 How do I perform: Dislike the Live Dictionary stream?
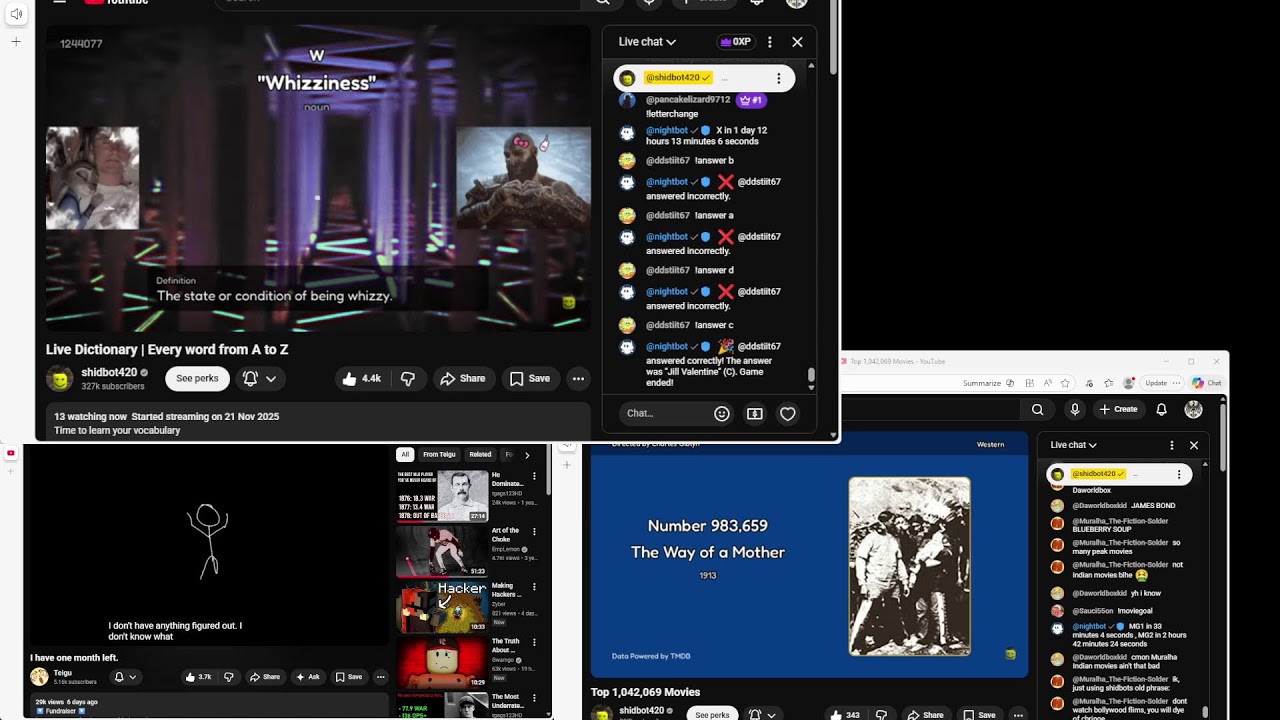coord(408,379)
